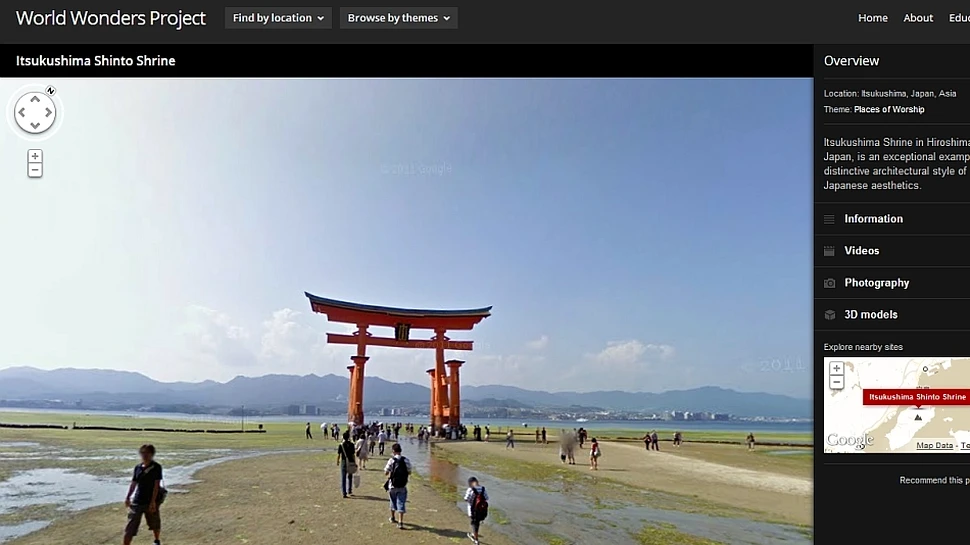The width and height of the screenshot is (970, 545).
Task: Click the Overview heading
Action: tap(851, 61)
